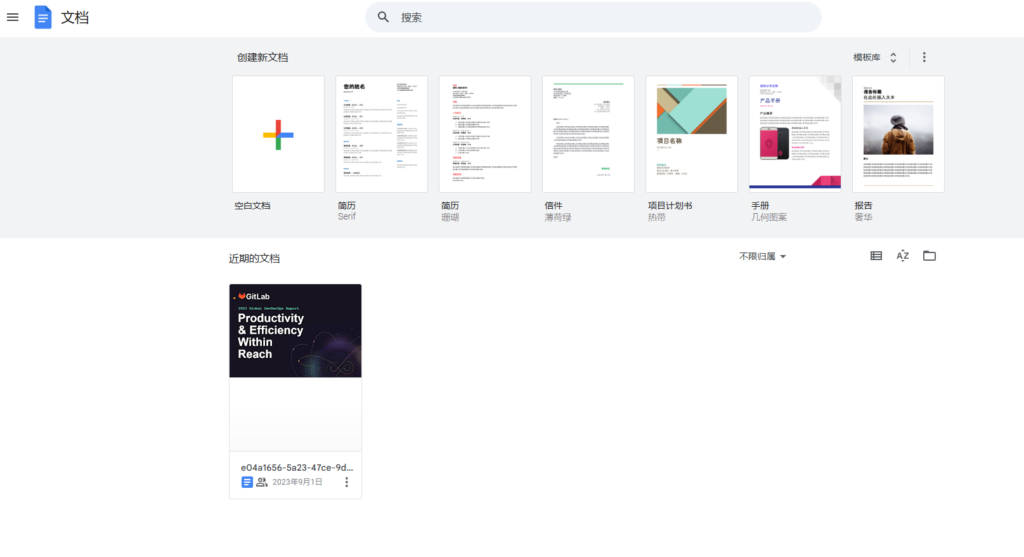Open the template section more options menu

[924, 57]
